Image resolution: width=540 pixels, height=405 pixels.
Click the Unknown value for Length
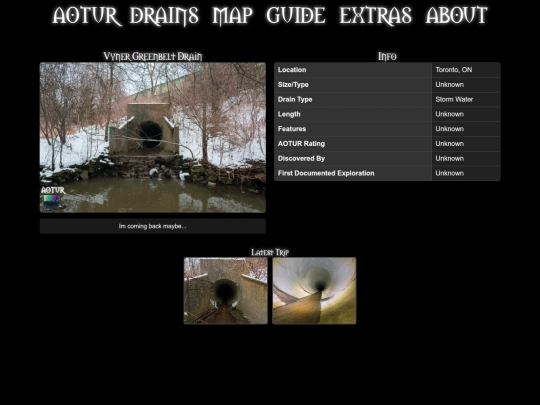(449, 114)
